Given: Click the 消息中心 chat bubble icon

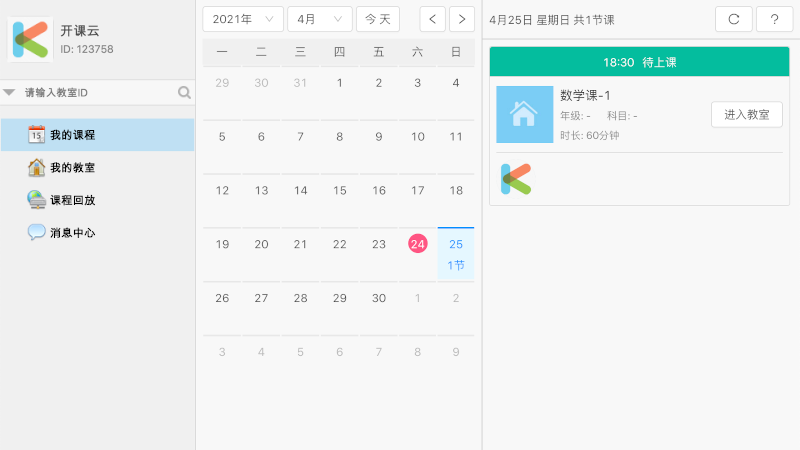Looking at the screenshot, I should coord(37,232).
